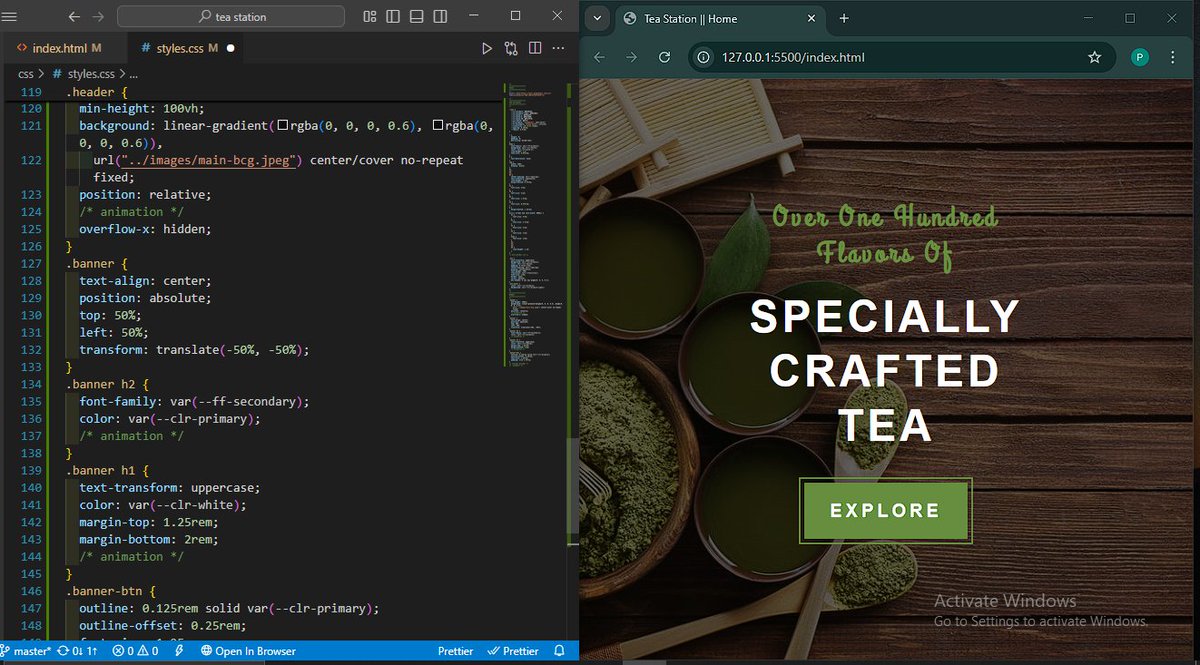
Task: Open changes with the compare icon in editor toolbar
Action: [511, 48]
